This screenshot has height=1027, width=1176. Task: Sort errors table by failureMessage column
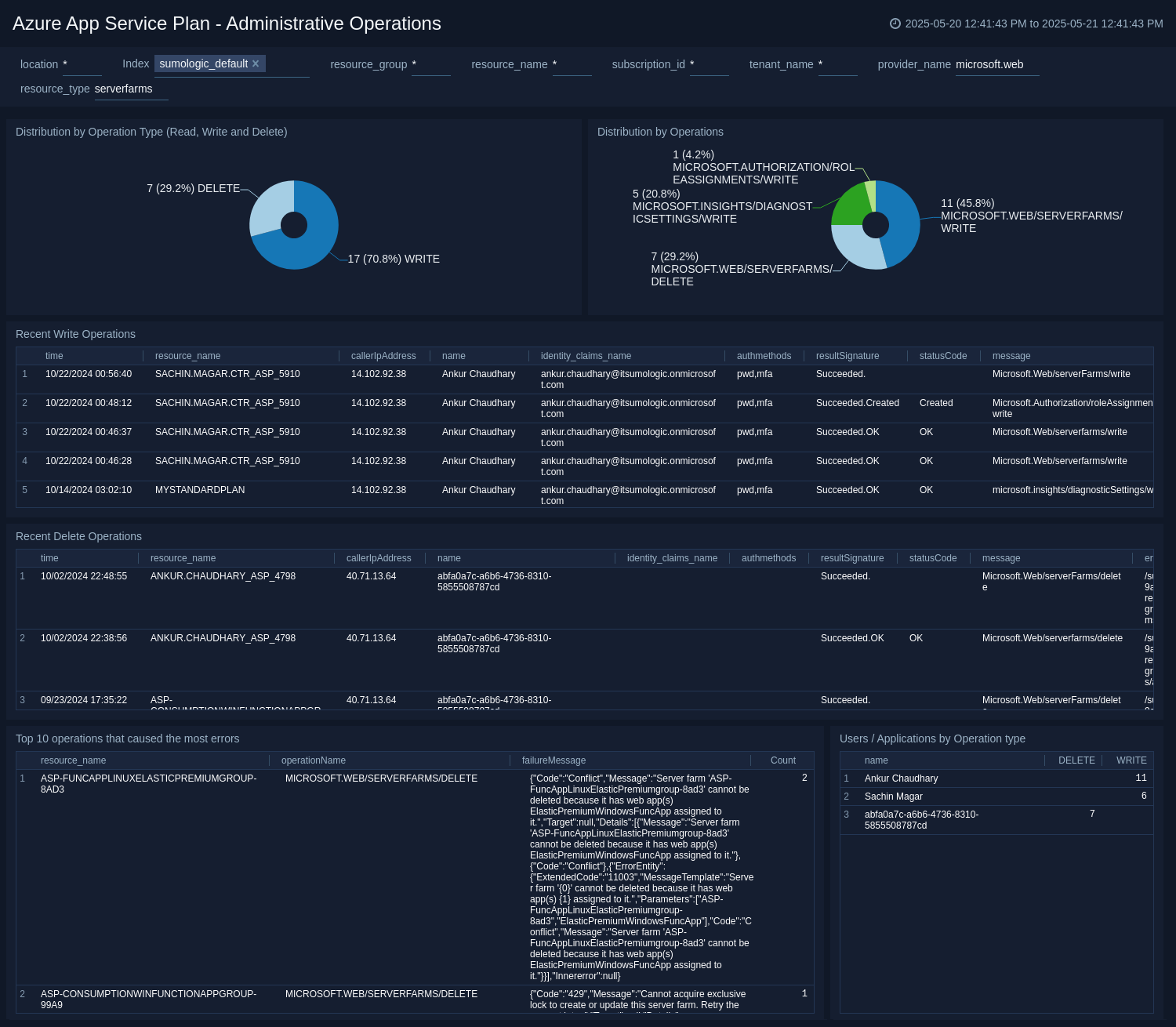click(554, 760)
